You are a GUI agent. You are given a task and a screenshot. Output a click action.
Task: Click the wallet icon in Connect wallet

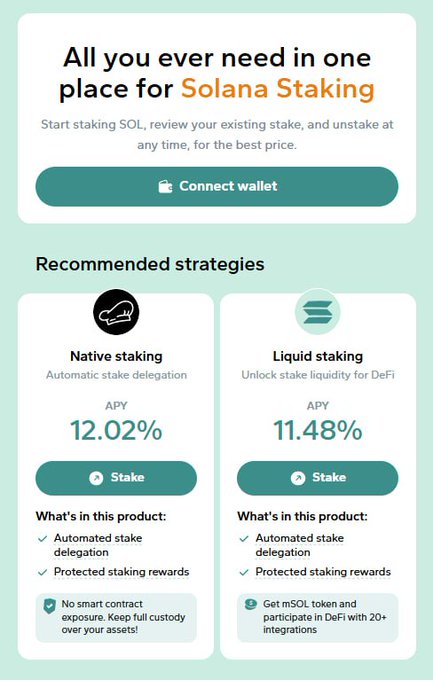tap(165, 186)
